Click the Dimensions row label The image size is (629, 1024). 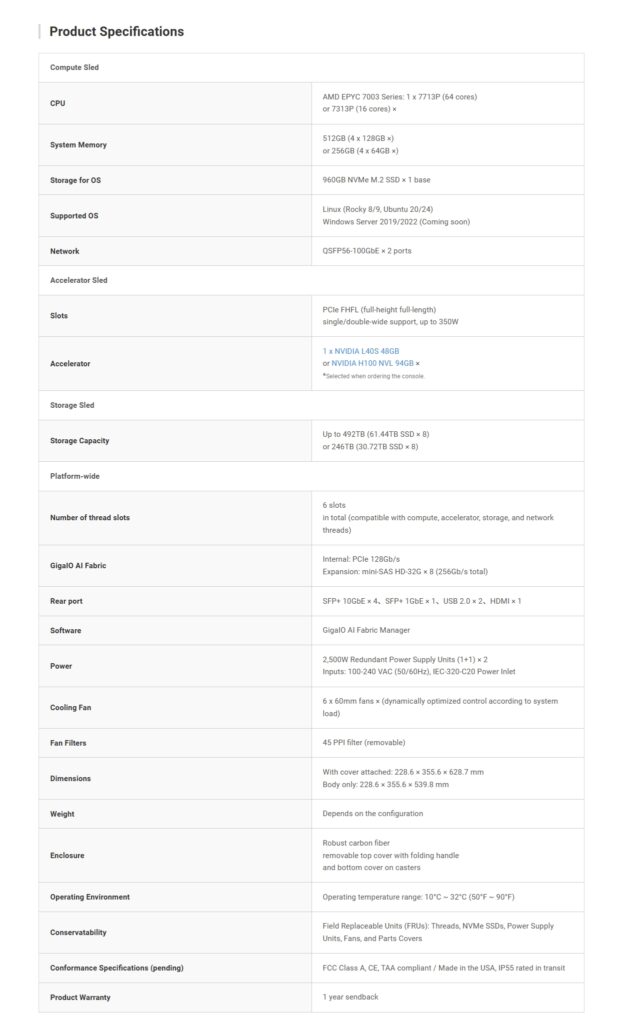coord(70,778)
